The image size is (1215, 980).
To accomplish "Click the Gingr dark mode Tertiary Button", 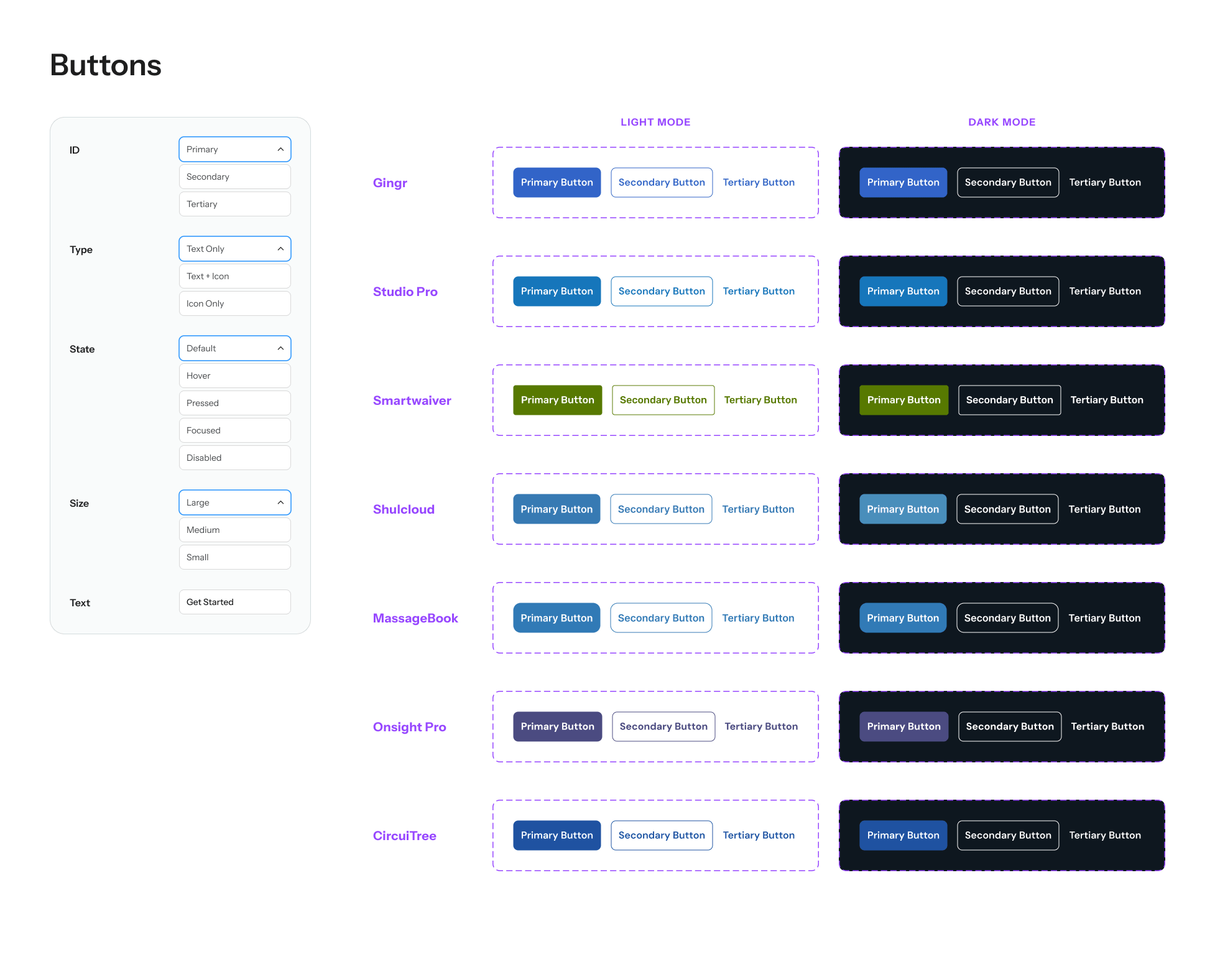I will pyautogui.click(x=1105, y=182).
